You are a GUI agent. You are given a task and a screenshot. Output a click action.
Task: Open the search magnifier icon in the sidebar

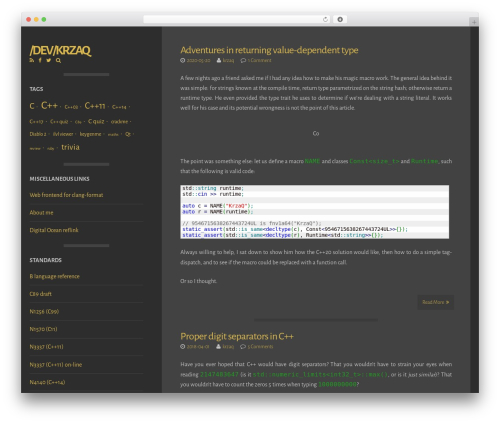tap(58, 60)
